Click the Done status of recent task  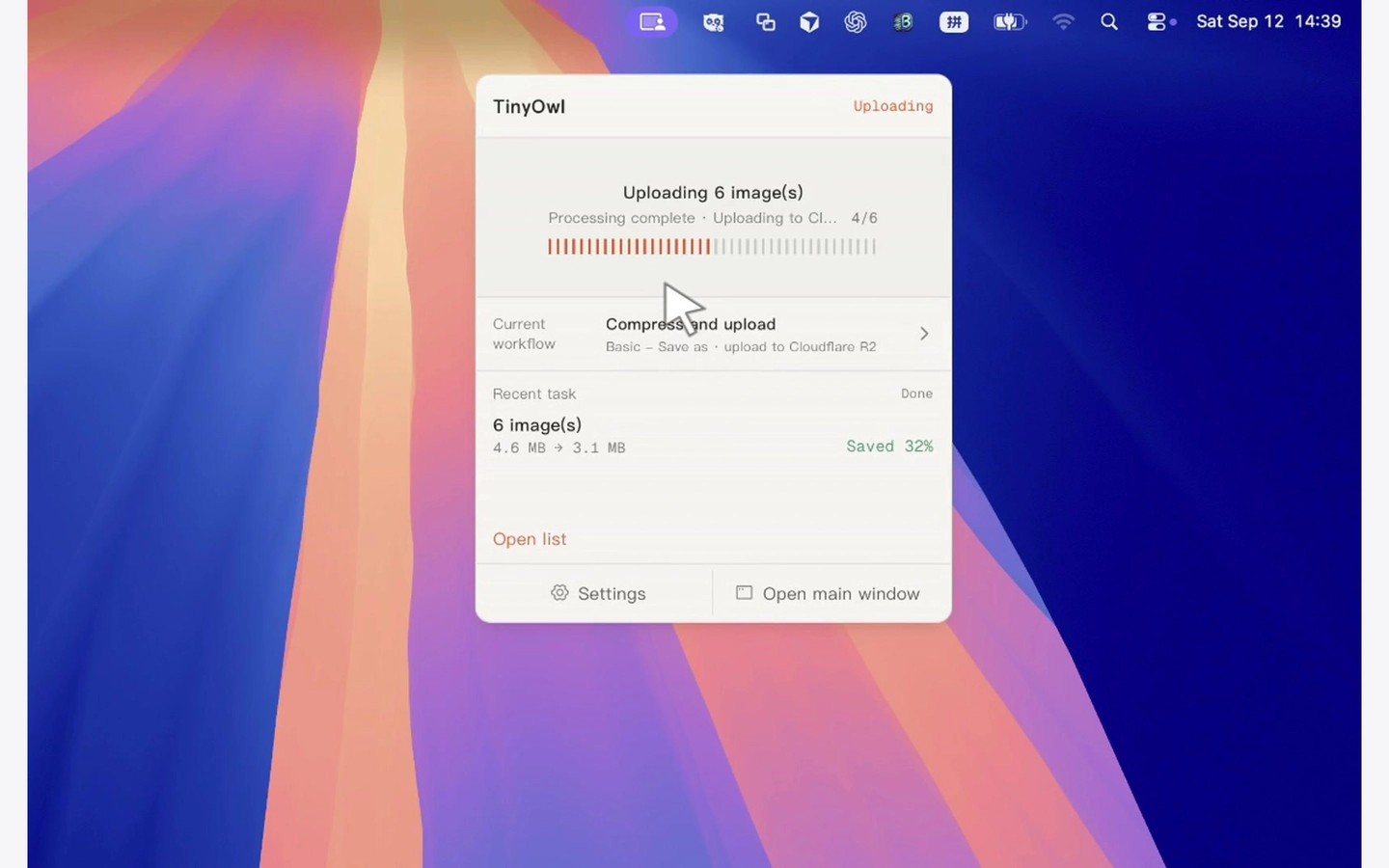pyautogui.click(x=916, y=393)
